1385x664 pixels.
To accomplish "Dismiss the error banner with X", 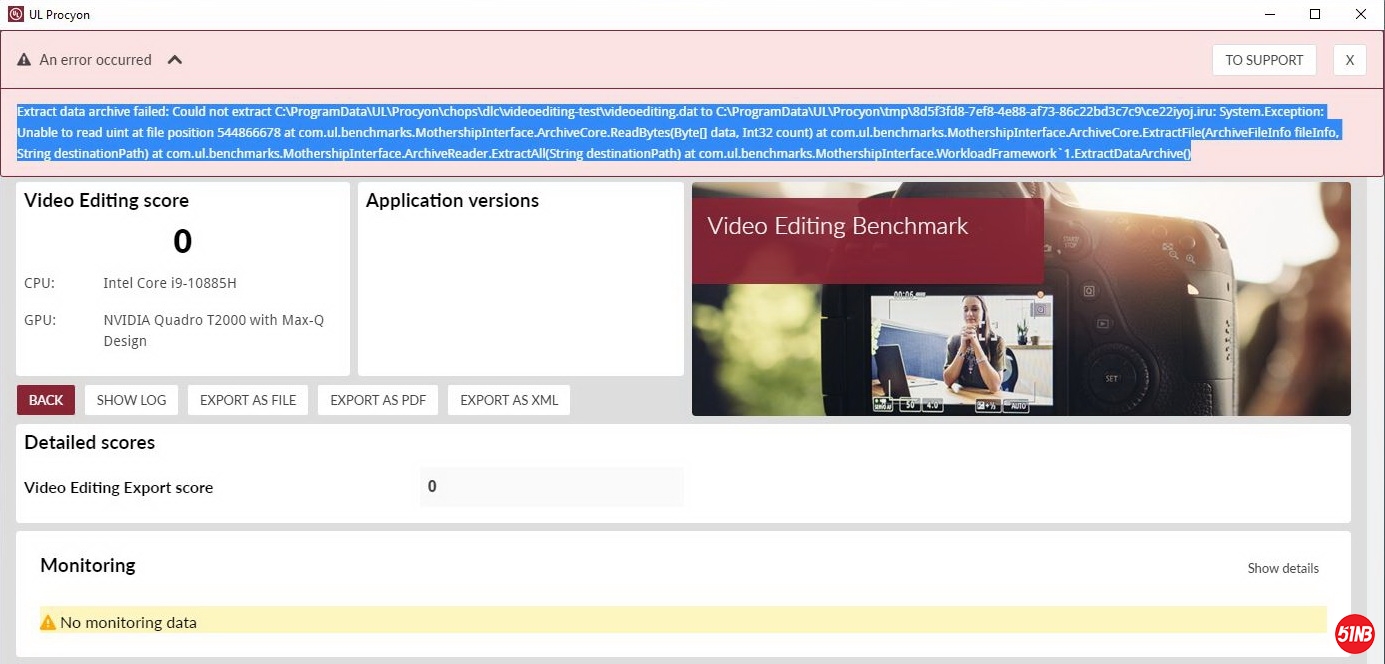I will point(1349,60).
